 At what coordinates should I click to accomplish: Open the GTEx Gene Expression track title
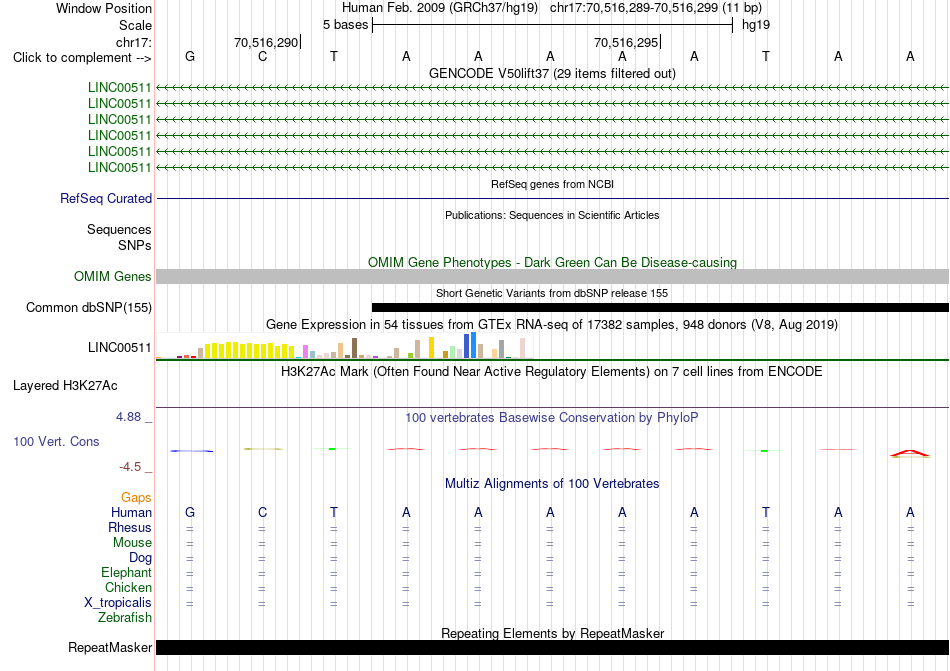pos(552,325)
